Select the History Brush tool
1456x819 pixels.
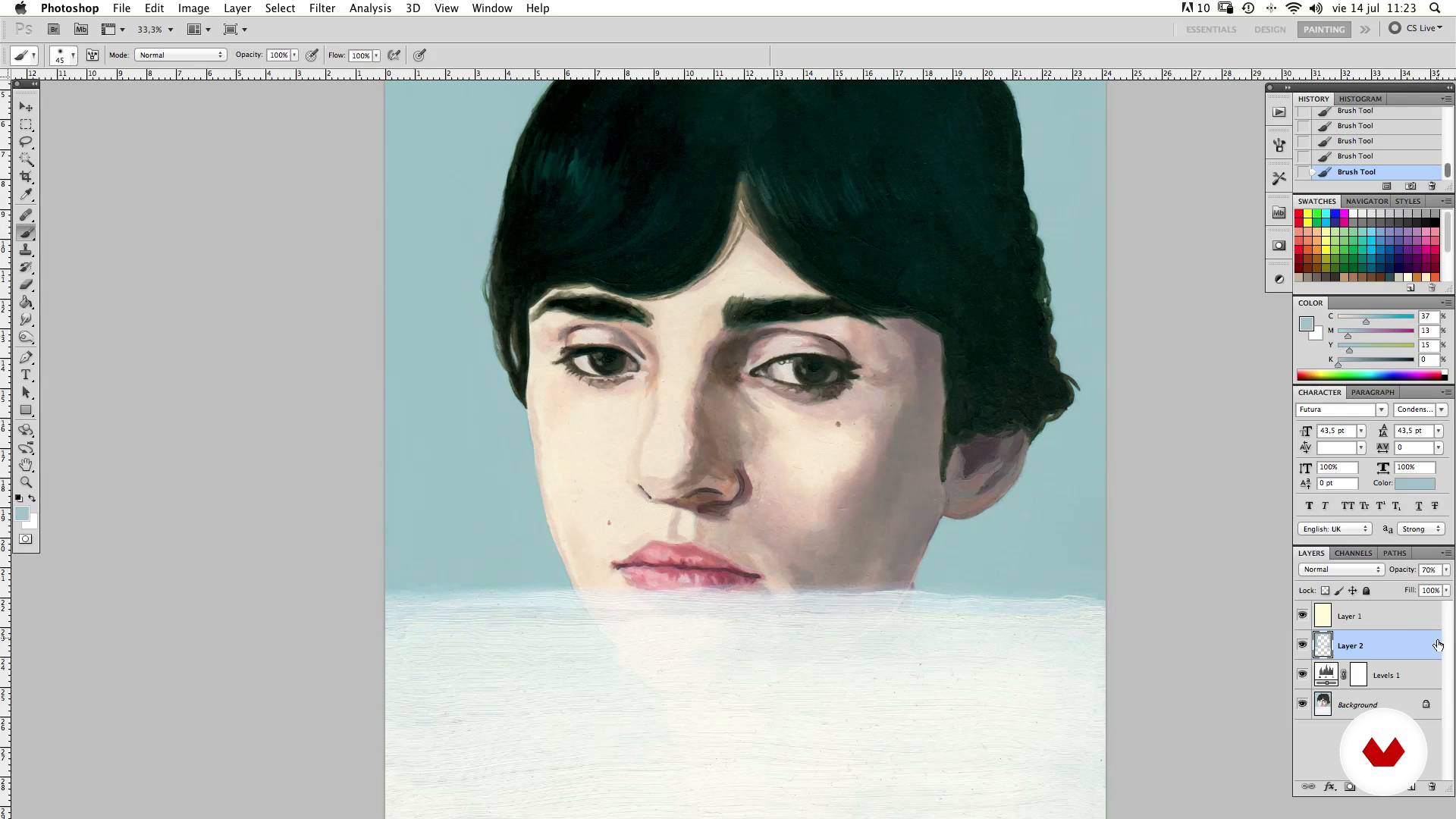coord(26,268)
